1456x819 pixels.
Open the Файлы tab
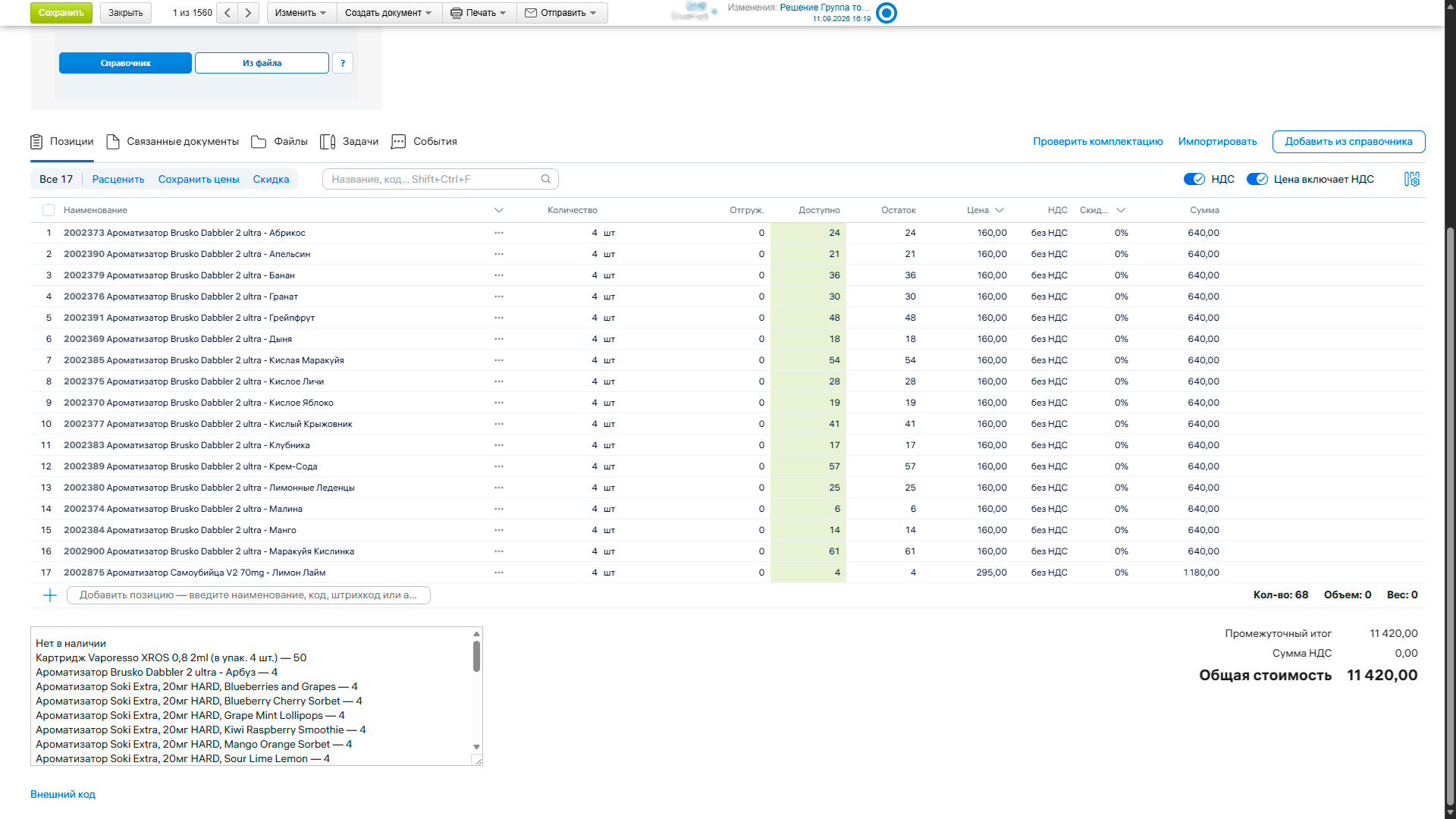280,142
